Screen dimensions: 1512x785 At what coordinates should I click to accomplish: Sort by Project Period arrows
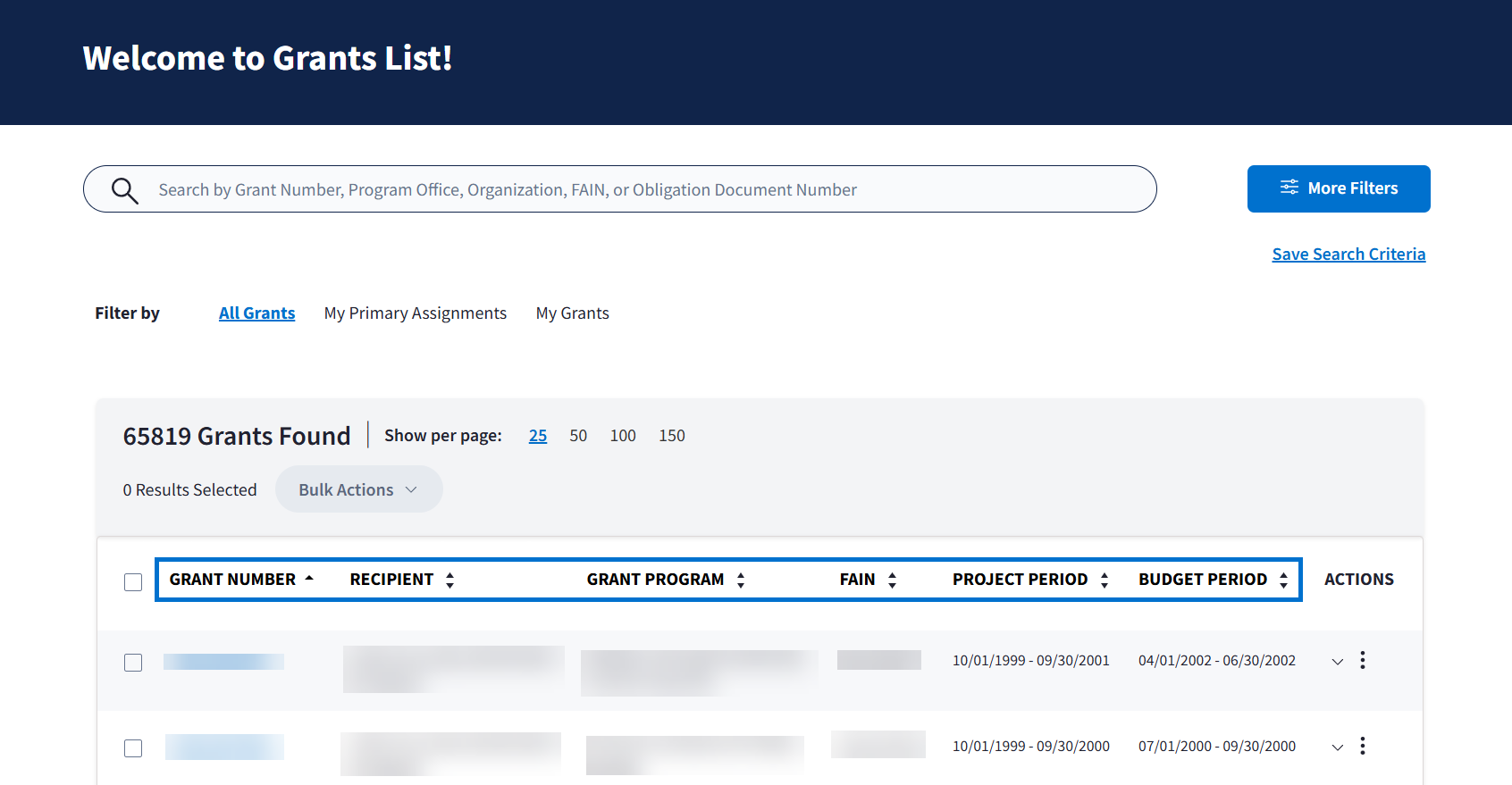[1105, 580]
